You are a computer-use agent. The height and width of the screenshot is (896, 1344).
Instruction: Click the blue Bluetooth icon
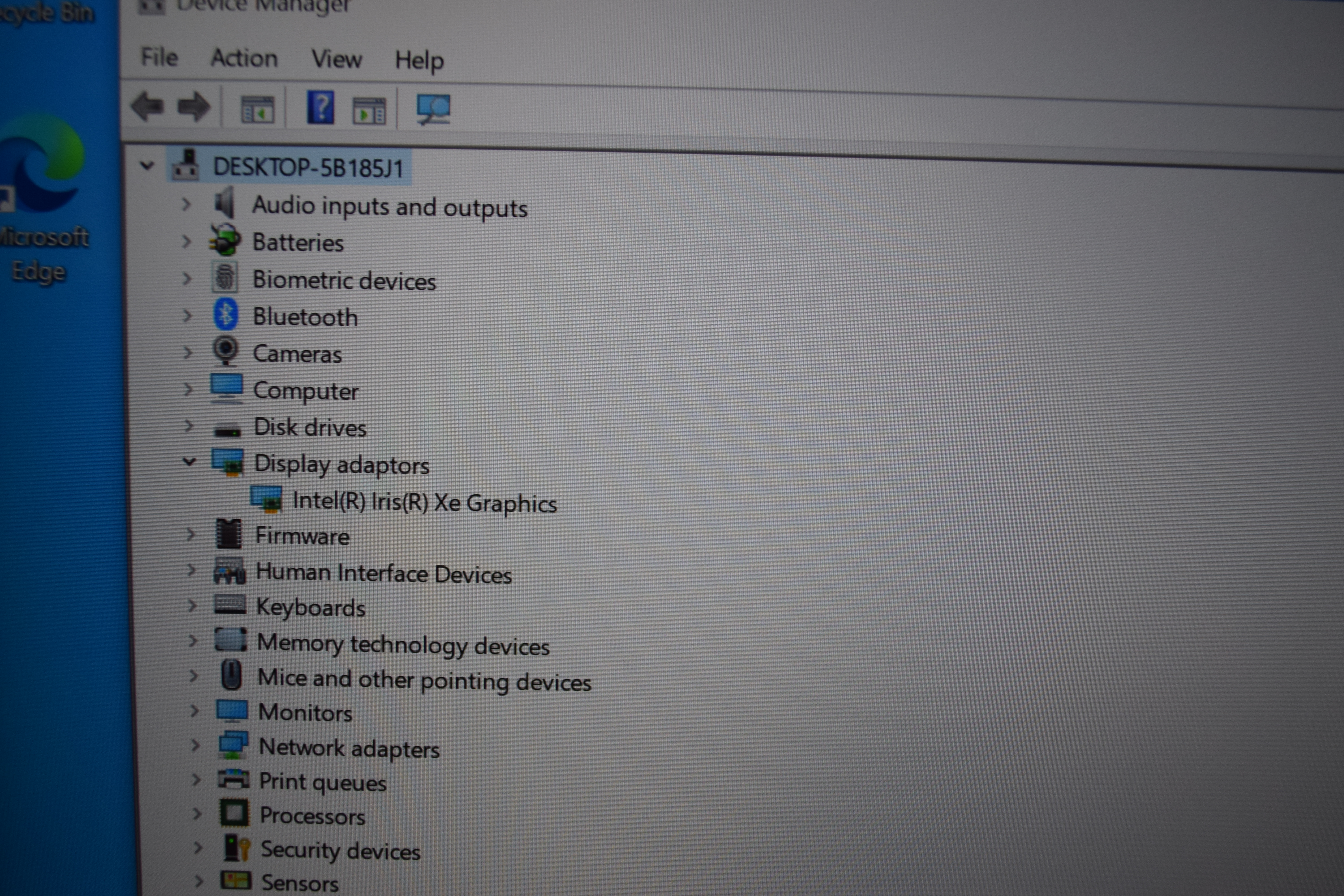tap(226, 314)
